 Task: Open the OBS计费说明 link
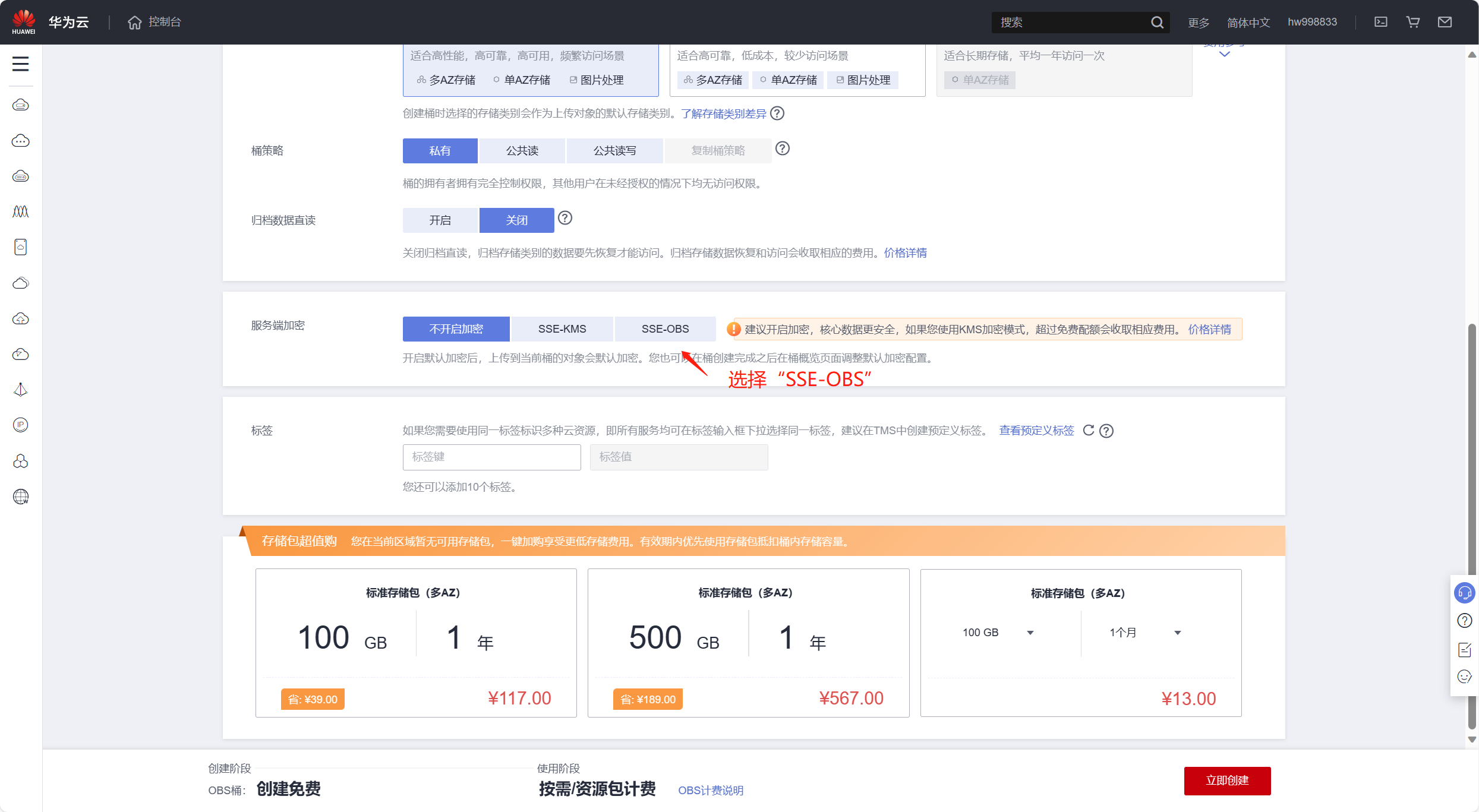tap(710, 790)
